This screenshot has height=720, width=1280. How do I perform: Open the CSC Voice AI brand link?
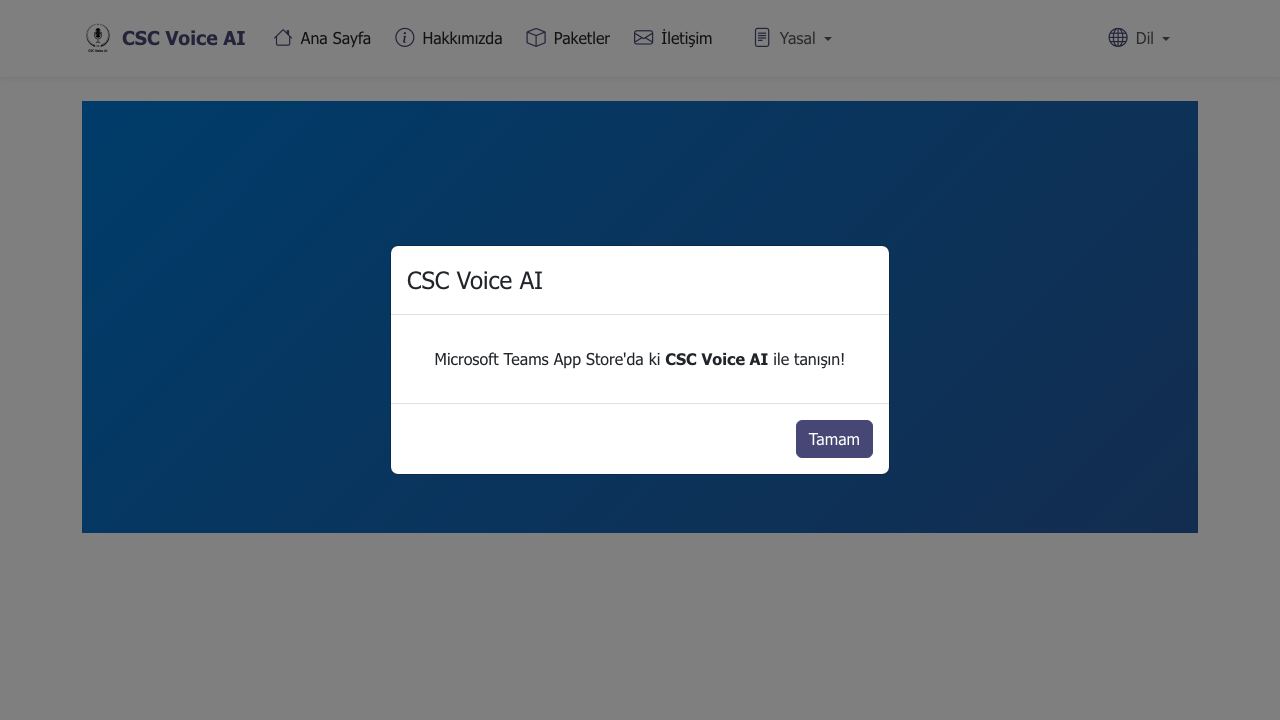click(165, 38)
